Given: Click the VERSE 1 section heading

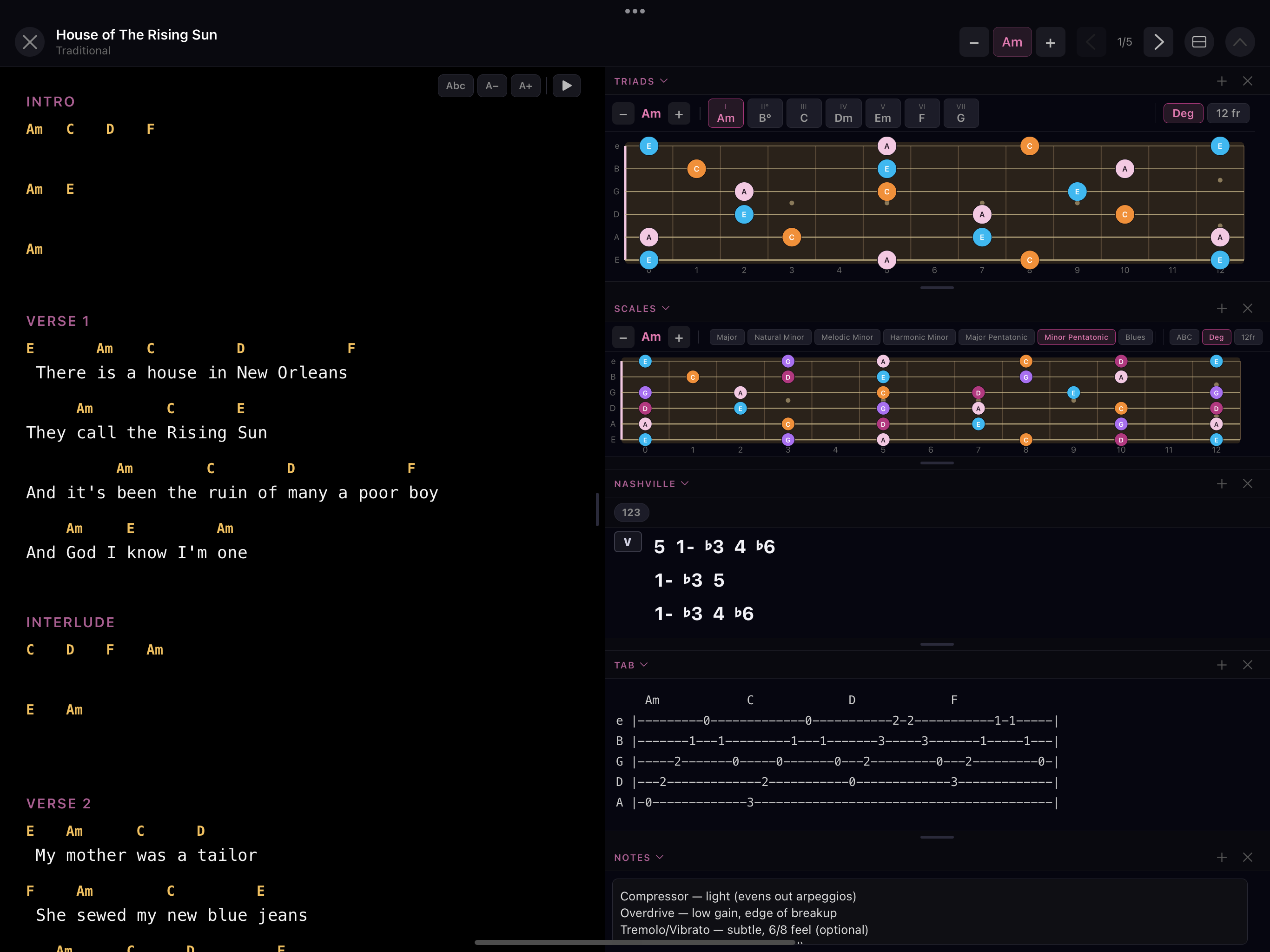Looking at the screenshot, I should 58,321.
